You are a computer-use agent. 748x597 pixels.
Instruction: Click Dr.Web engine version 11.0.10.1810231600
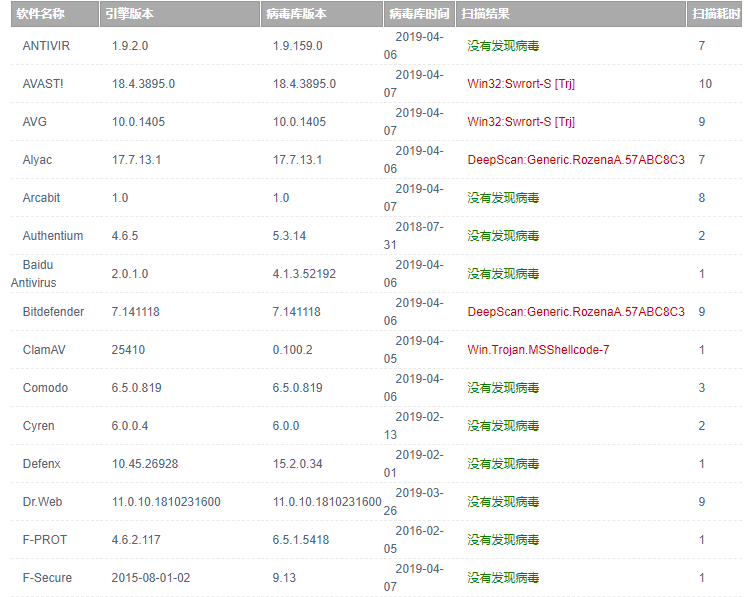coord(166,502)
